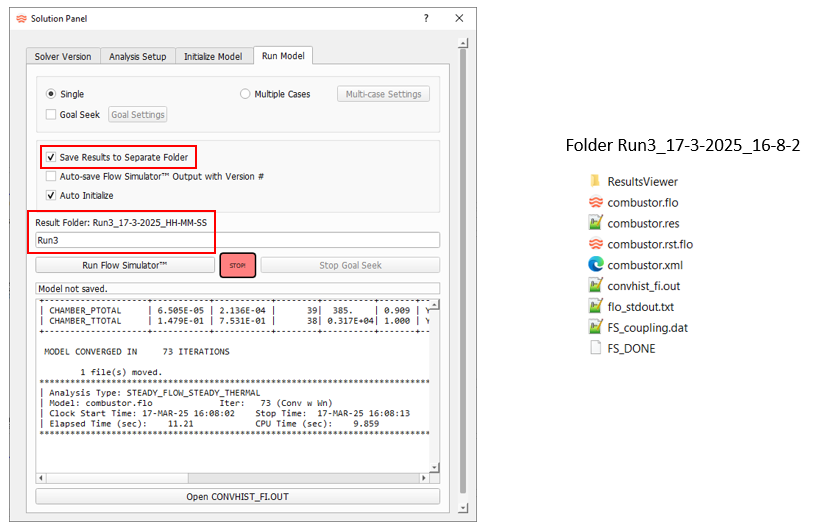Enable Auto-save Flow Simulator Output with Version
The image size is (817, 527).
pos(51,176)
